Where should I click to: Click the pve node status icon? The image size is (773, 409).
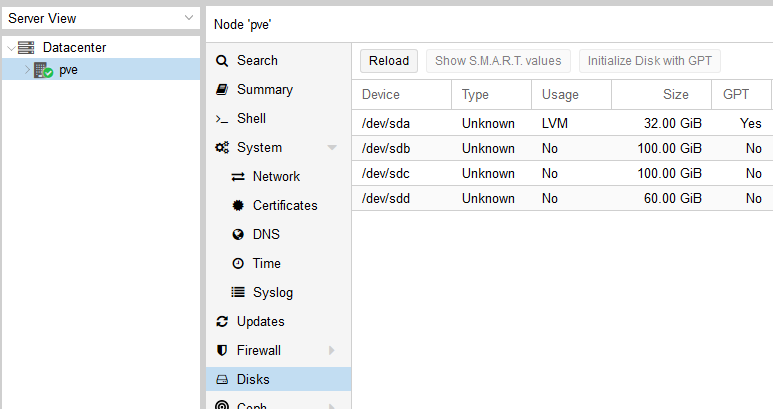(x=43, y=70)
